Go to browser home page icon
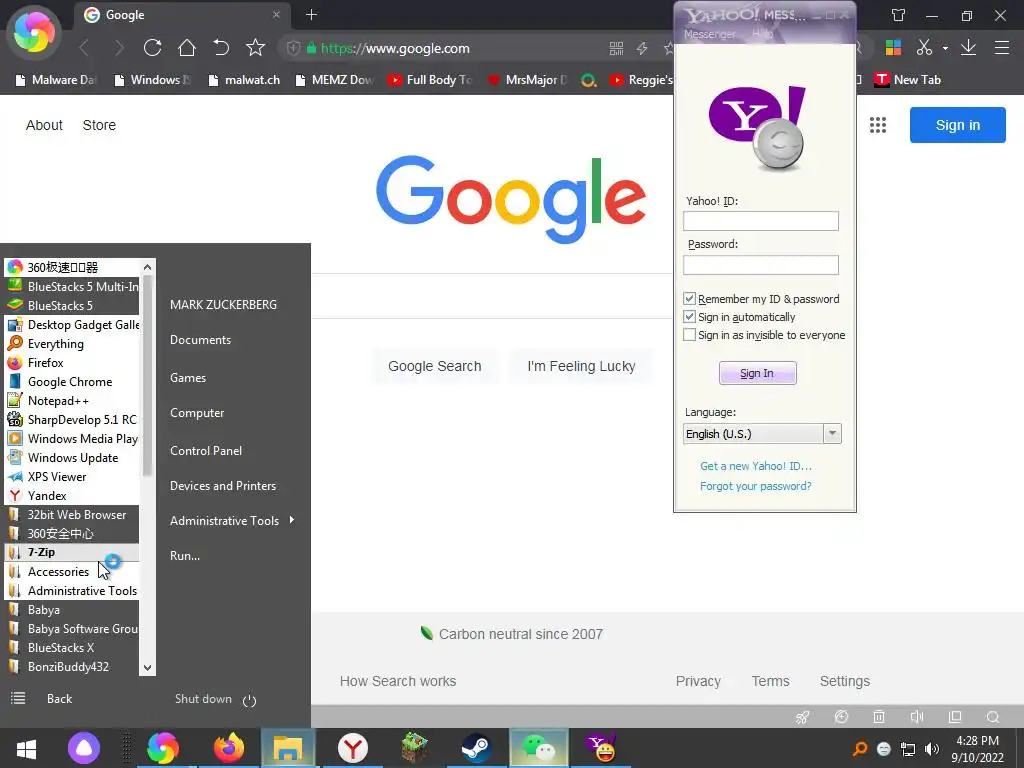The height and width of the screenshot is (768, 1024). pos(187,48)
